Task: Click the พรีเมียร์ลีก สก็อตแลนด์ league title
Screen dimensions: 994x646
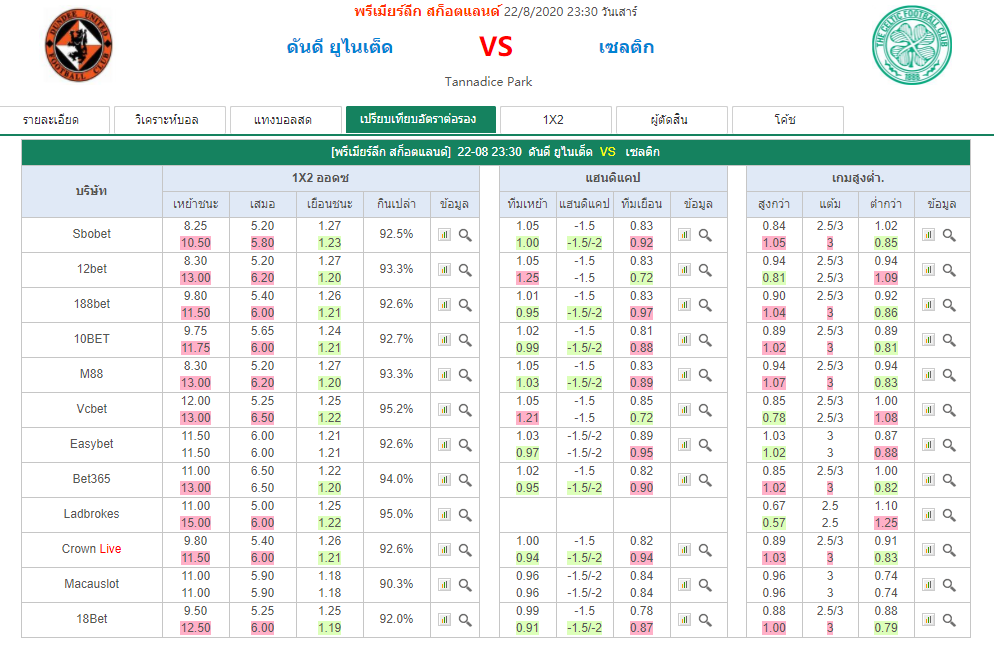Action: pyautogui.click(x=427, y=11)
